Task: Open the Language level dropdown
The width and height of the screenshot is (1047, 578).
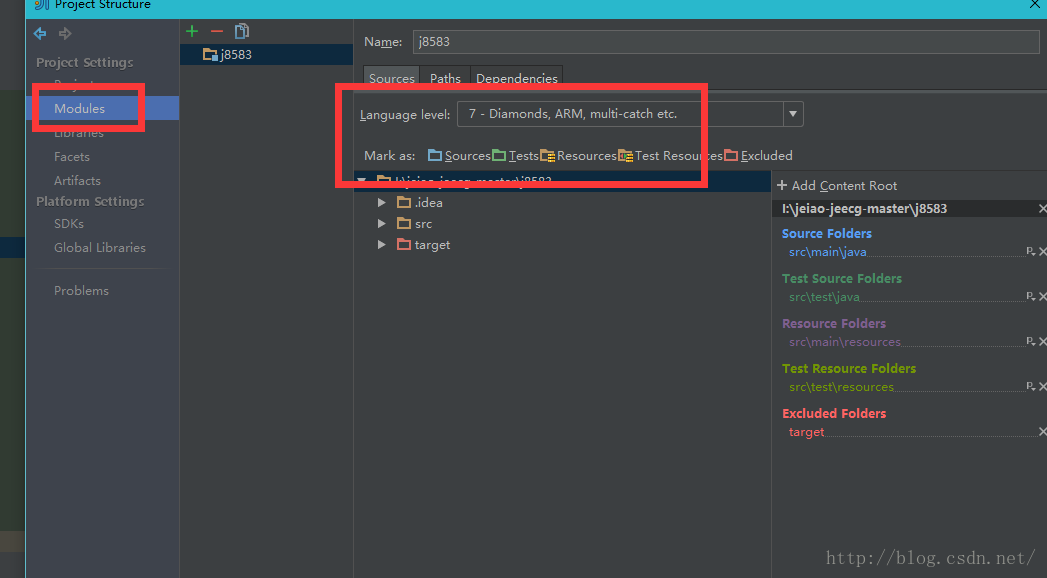Action: coord(793,114)
